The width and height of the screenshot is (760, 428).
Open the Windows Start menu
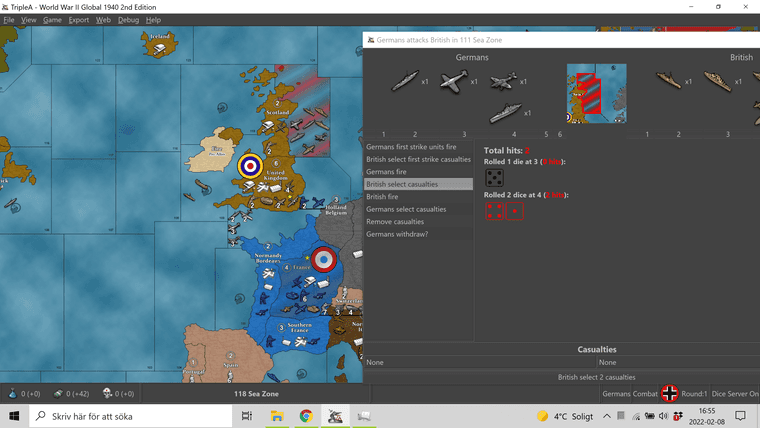14,416
